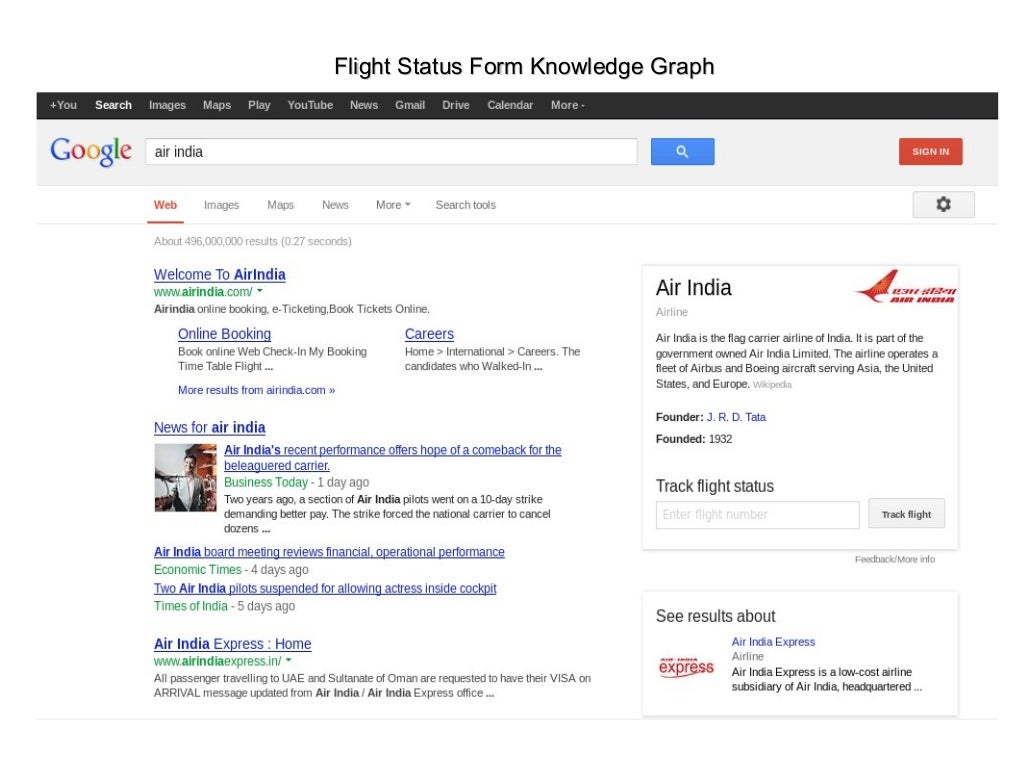
Task: Click the www.airindiaexpress.in/ green URL
Action: pyautogui.click(x=217, y=661)
